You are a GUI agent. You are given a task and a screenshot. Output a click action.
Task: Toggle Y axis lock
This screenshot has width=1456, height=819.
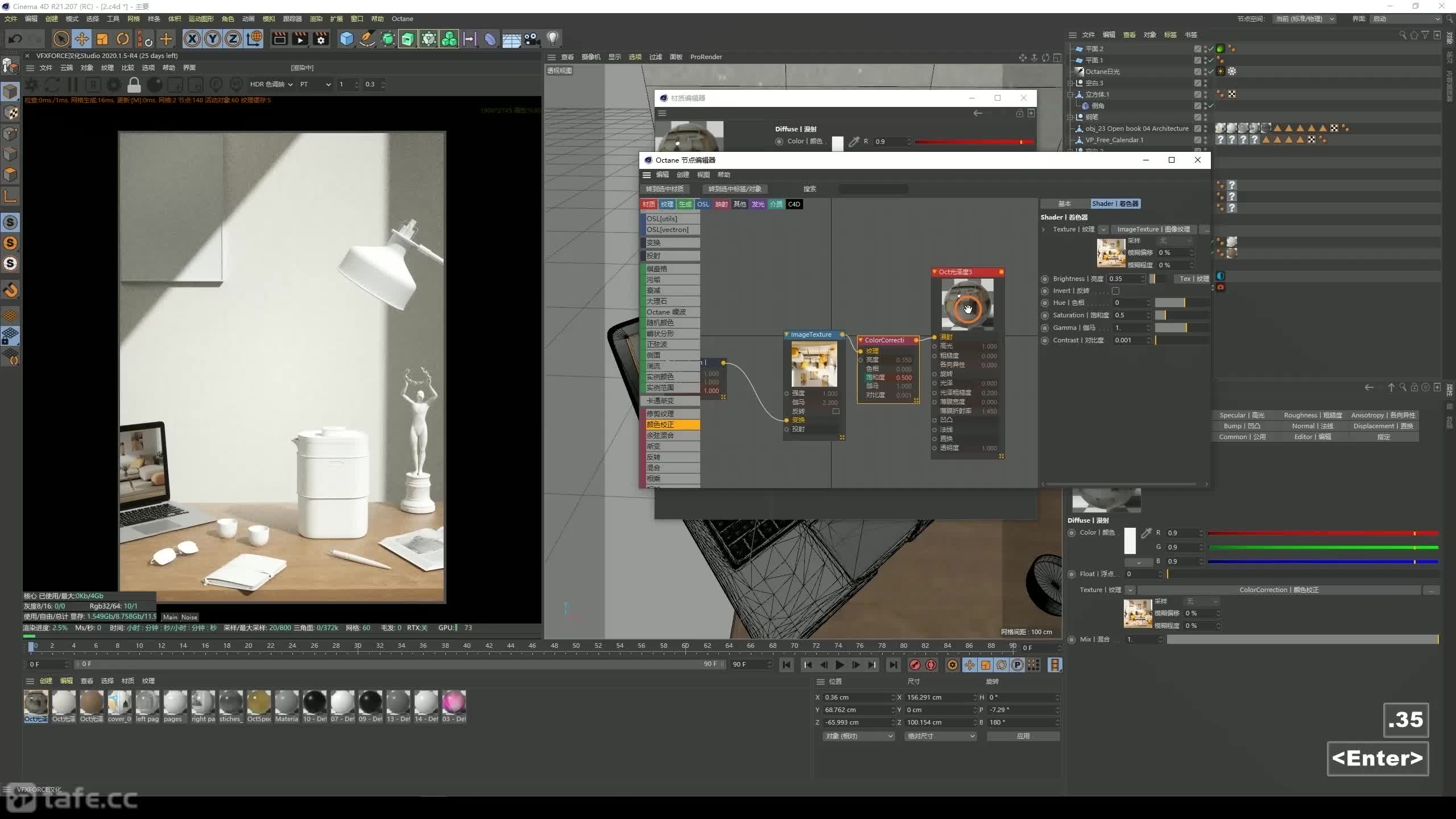pyautogui.click(x=213, y=39)
